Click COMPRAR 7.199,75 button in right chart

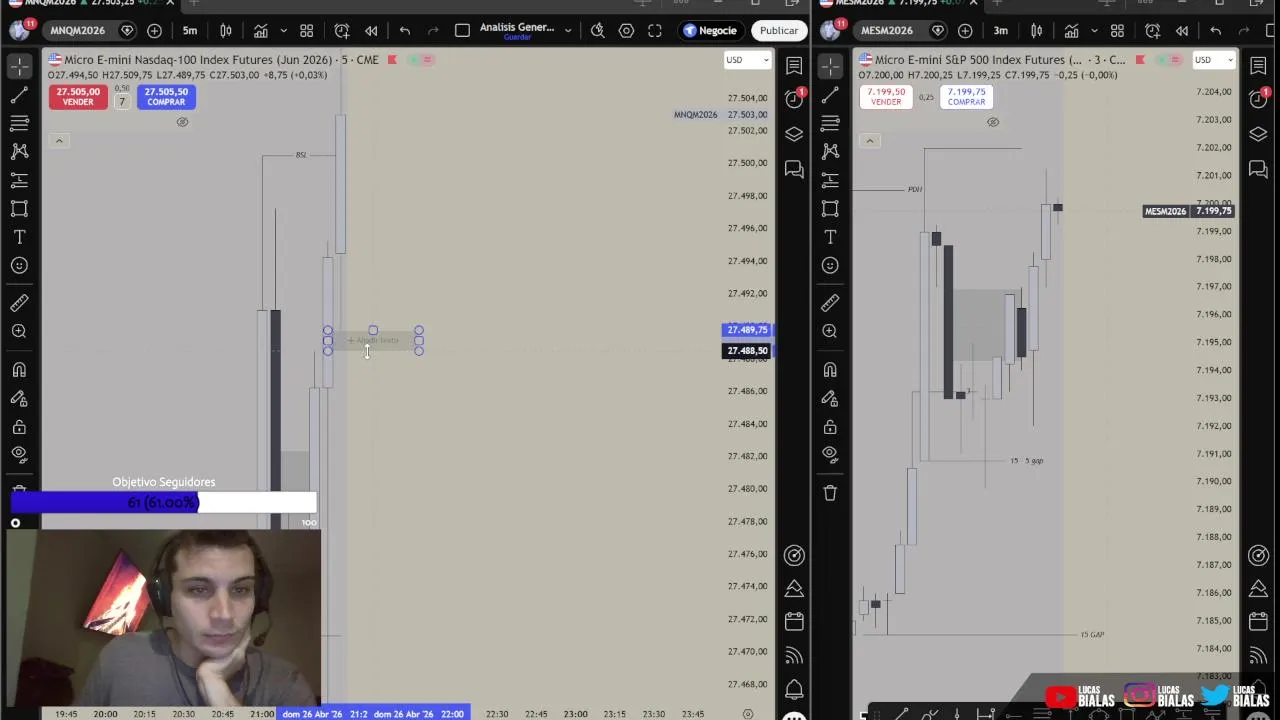(x=966, y=97)
